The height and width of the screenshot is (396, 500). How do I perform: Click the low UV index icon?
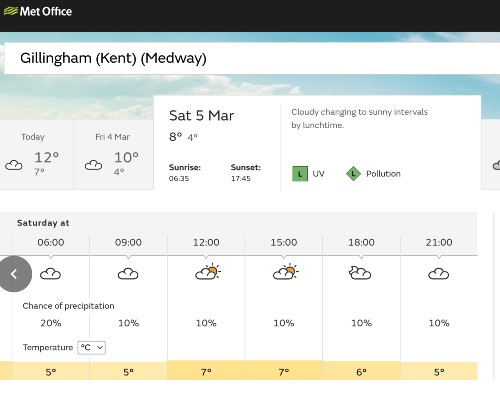pyautogui.click(x=300, y=174)
